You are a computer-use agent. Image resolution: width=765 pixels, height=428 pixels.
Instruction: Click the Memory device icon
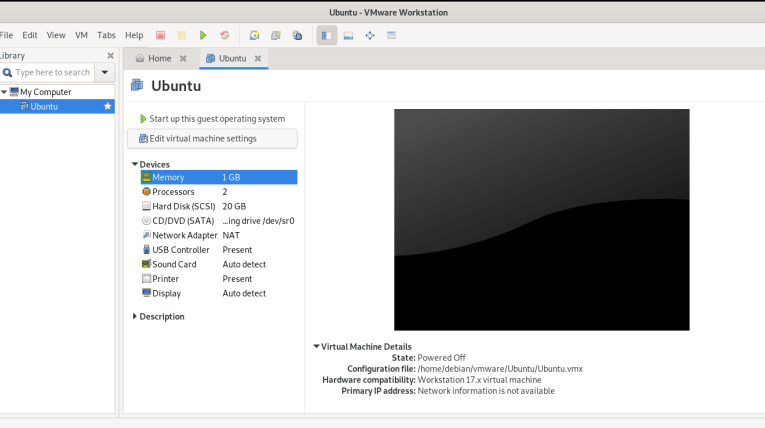click(x=146, y=177)
